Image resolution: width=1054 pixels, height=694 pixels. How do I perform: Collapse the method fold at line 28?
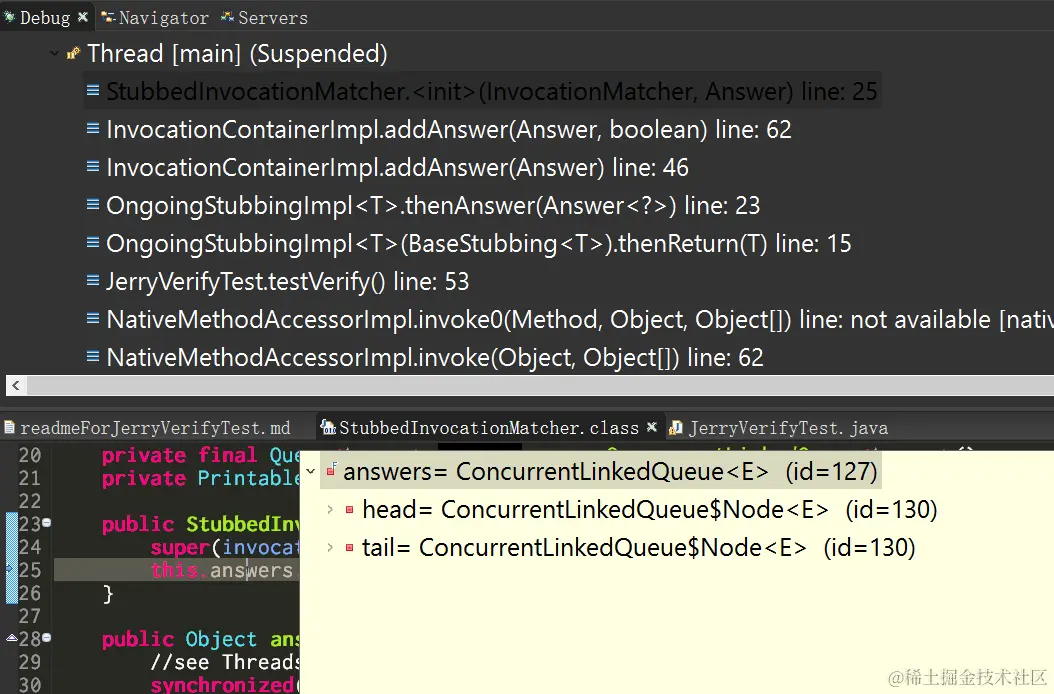[x=47, y=637]
